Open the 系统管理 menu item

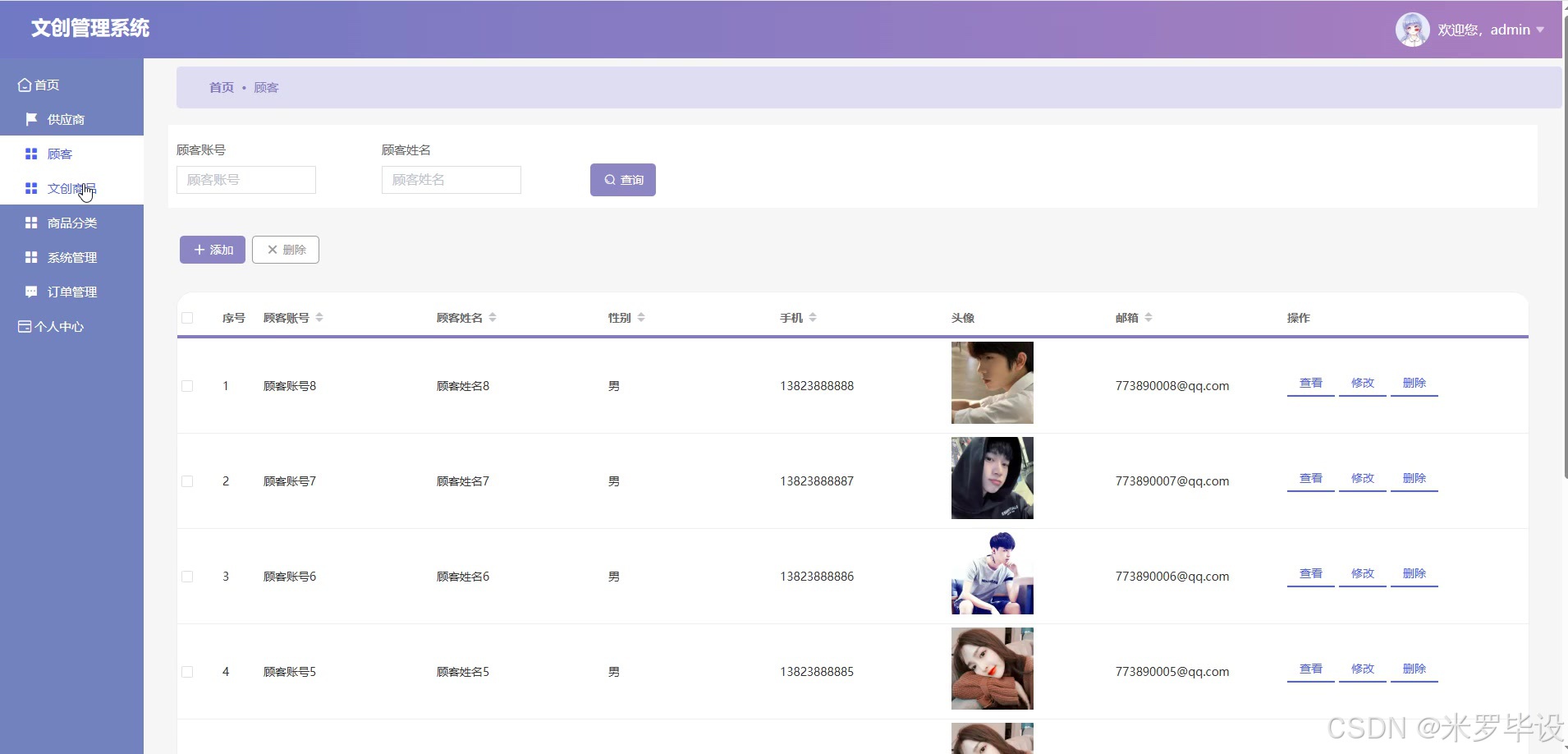(x=71, y=257)
